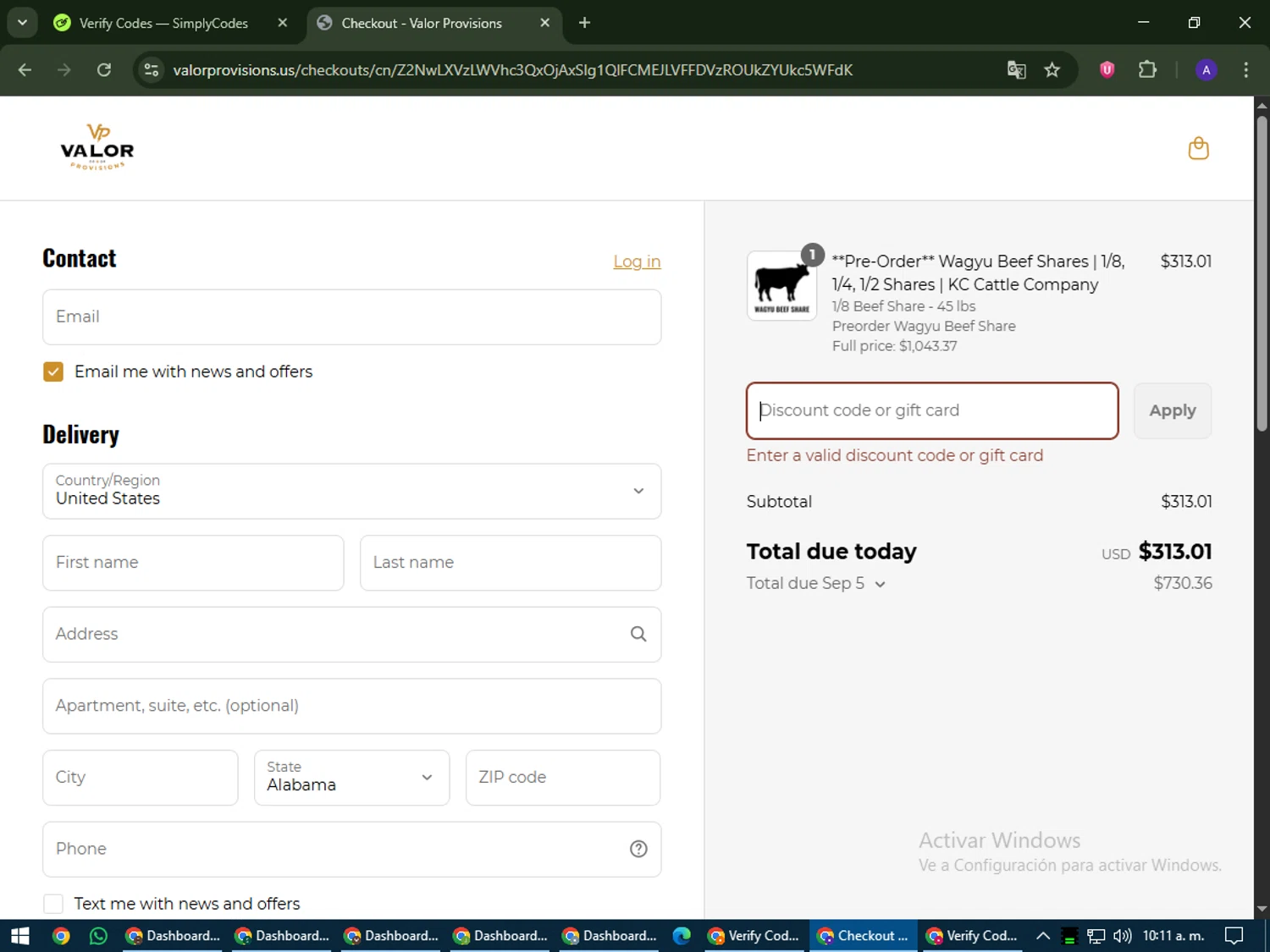Click the phone field help question icon

[638, 849]
